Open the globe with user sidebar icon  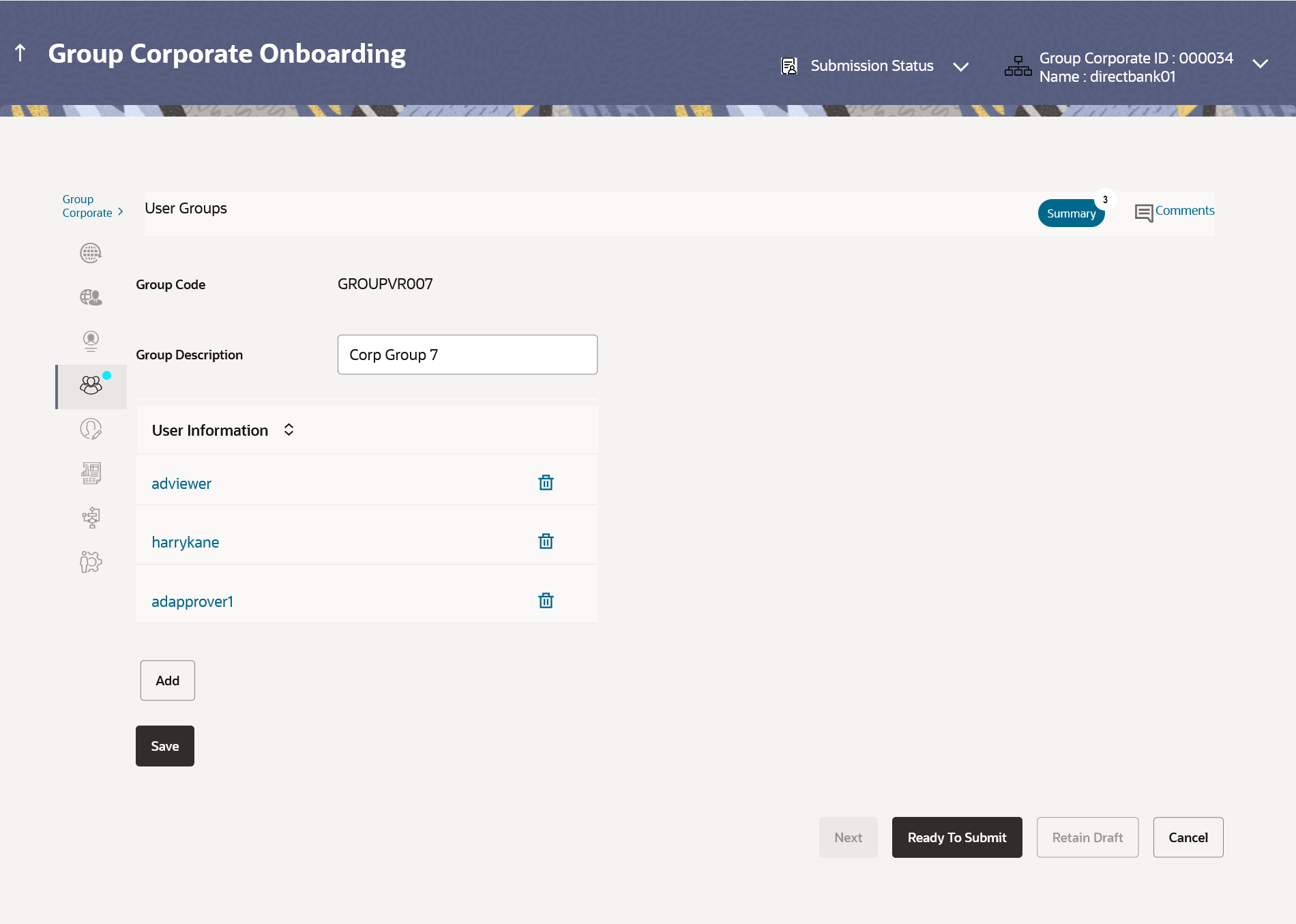click(91, 297)
